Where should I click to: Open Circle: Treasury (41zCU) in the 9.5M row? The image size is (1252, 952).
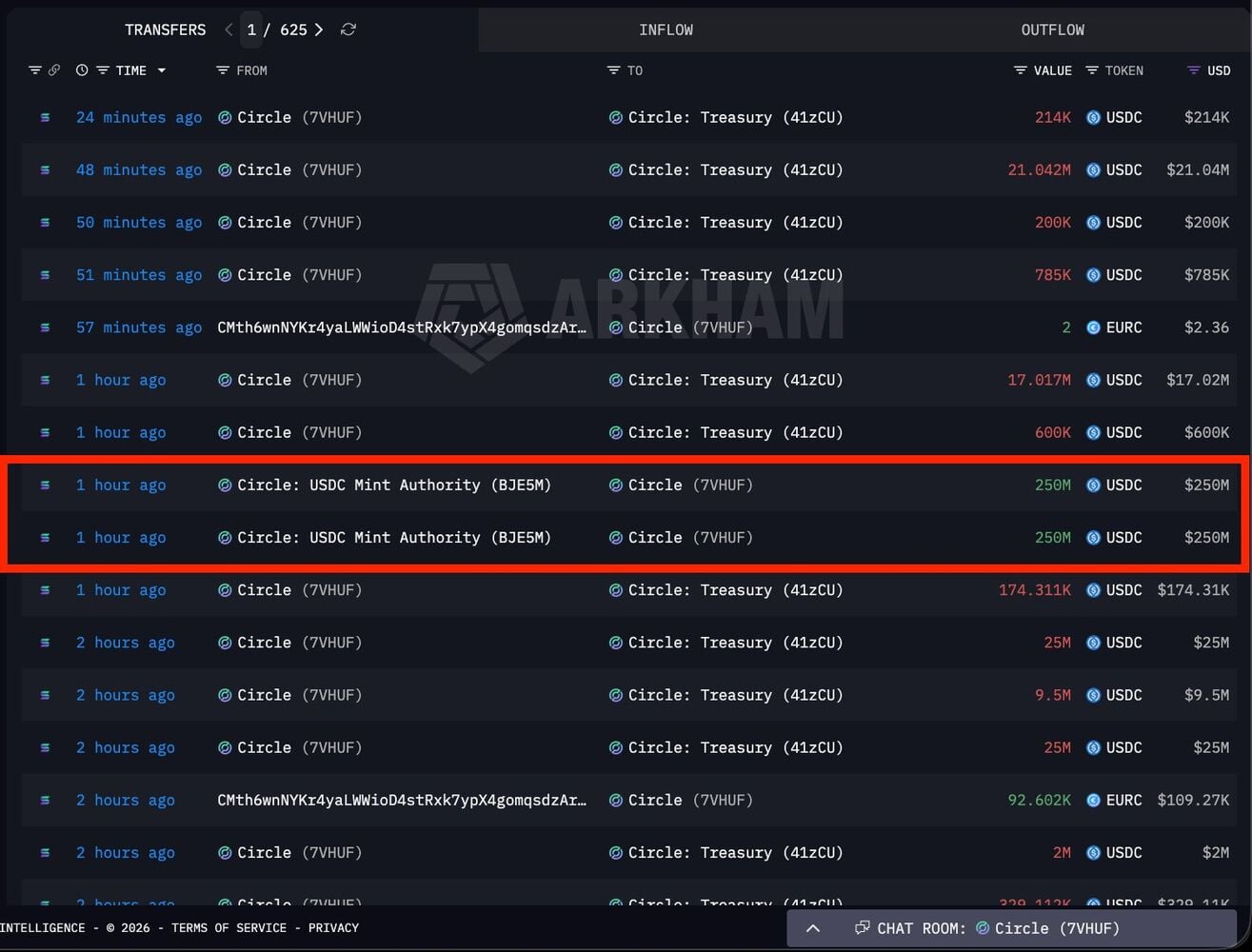tap(735, 695)
